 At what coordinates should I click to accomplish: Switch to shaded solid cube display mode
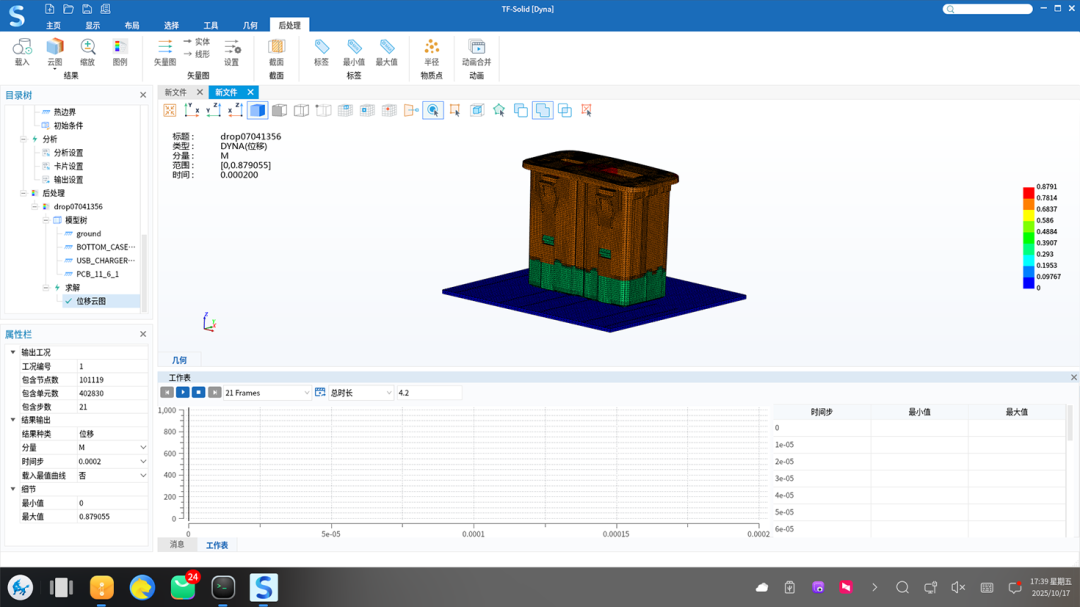pos(257,110)
